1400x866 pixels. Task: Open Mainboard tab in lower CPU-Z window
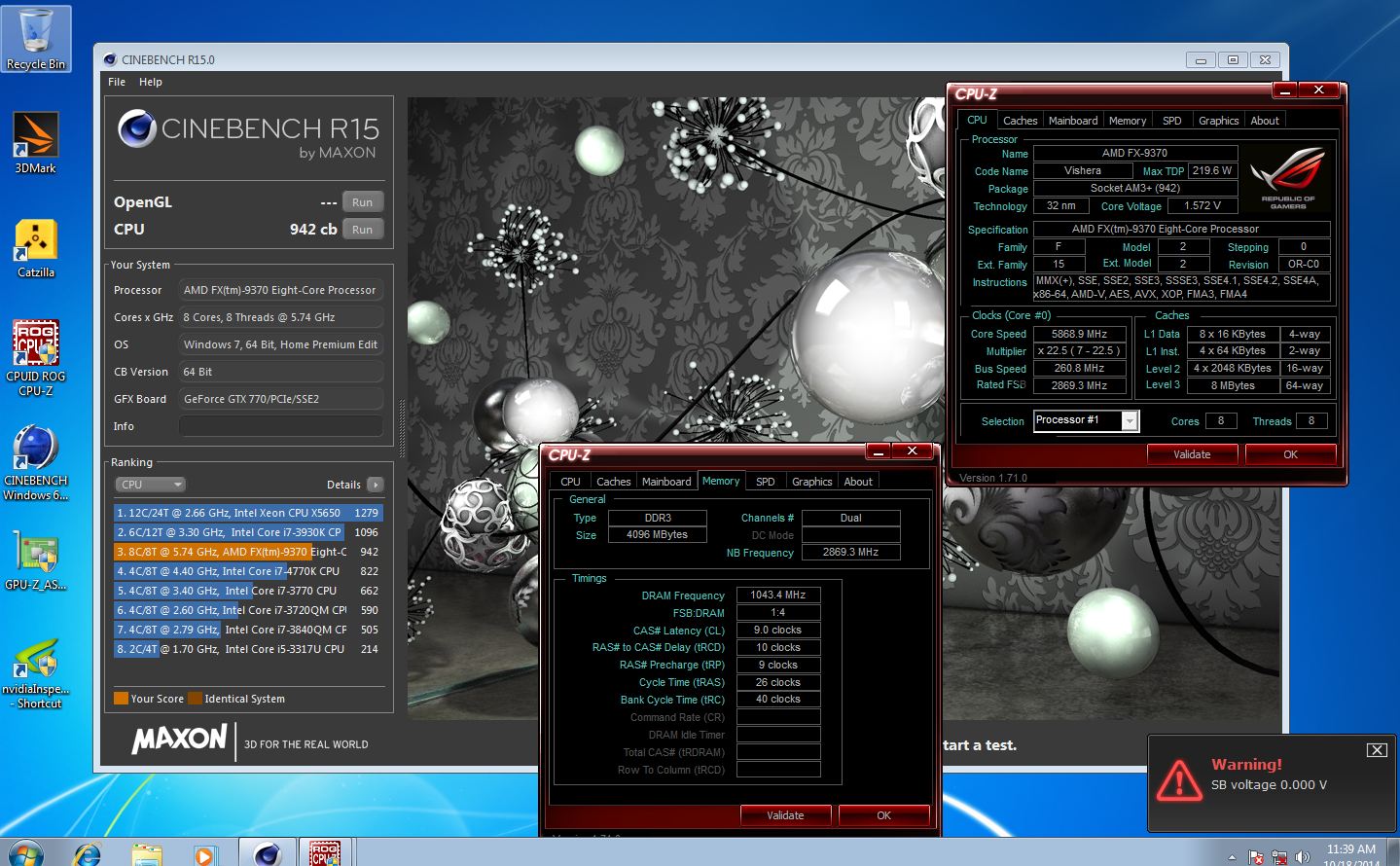pos(666,482)
